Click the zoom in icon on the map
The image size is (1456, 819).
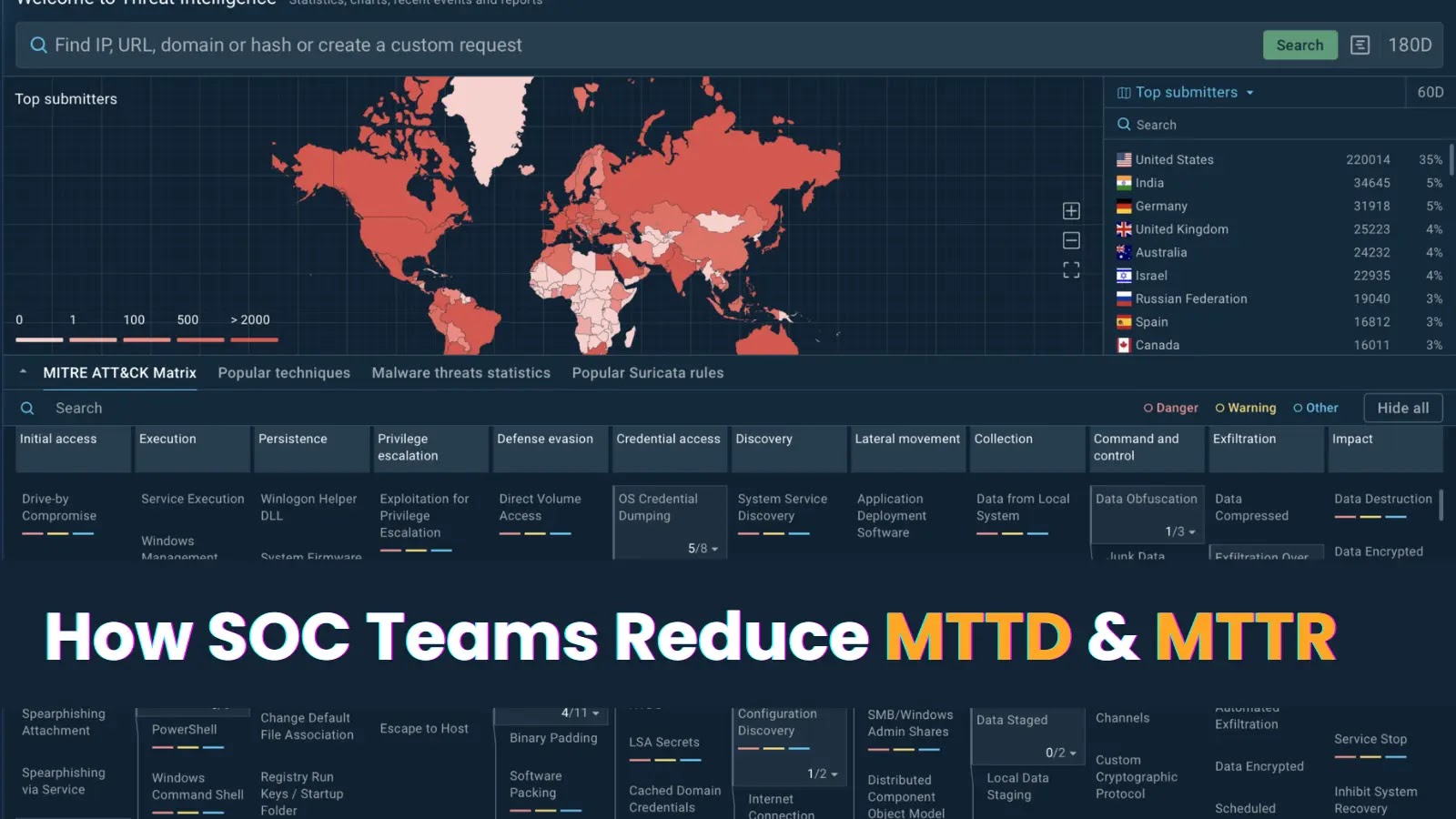coord(1070,210)
